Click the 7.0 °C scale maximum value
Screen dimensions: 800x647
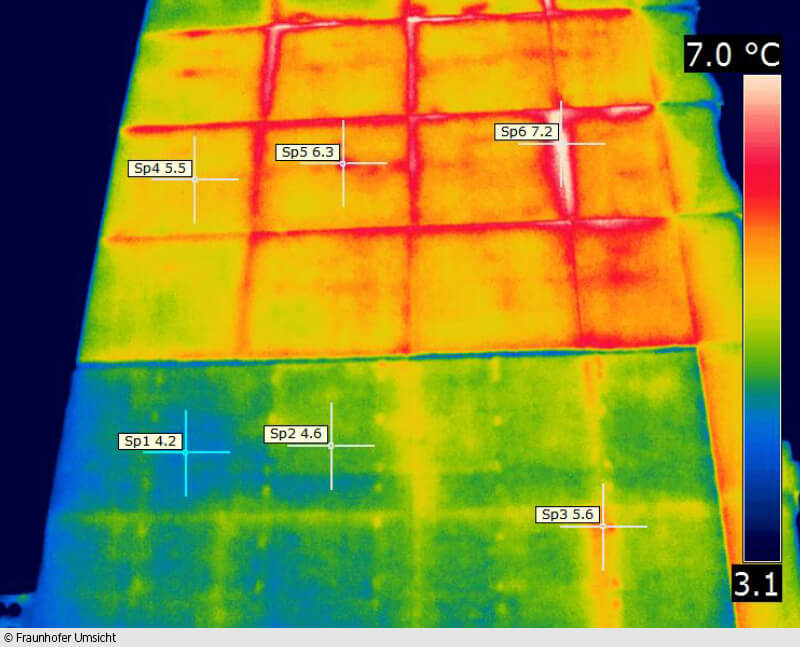pos(733,54)
